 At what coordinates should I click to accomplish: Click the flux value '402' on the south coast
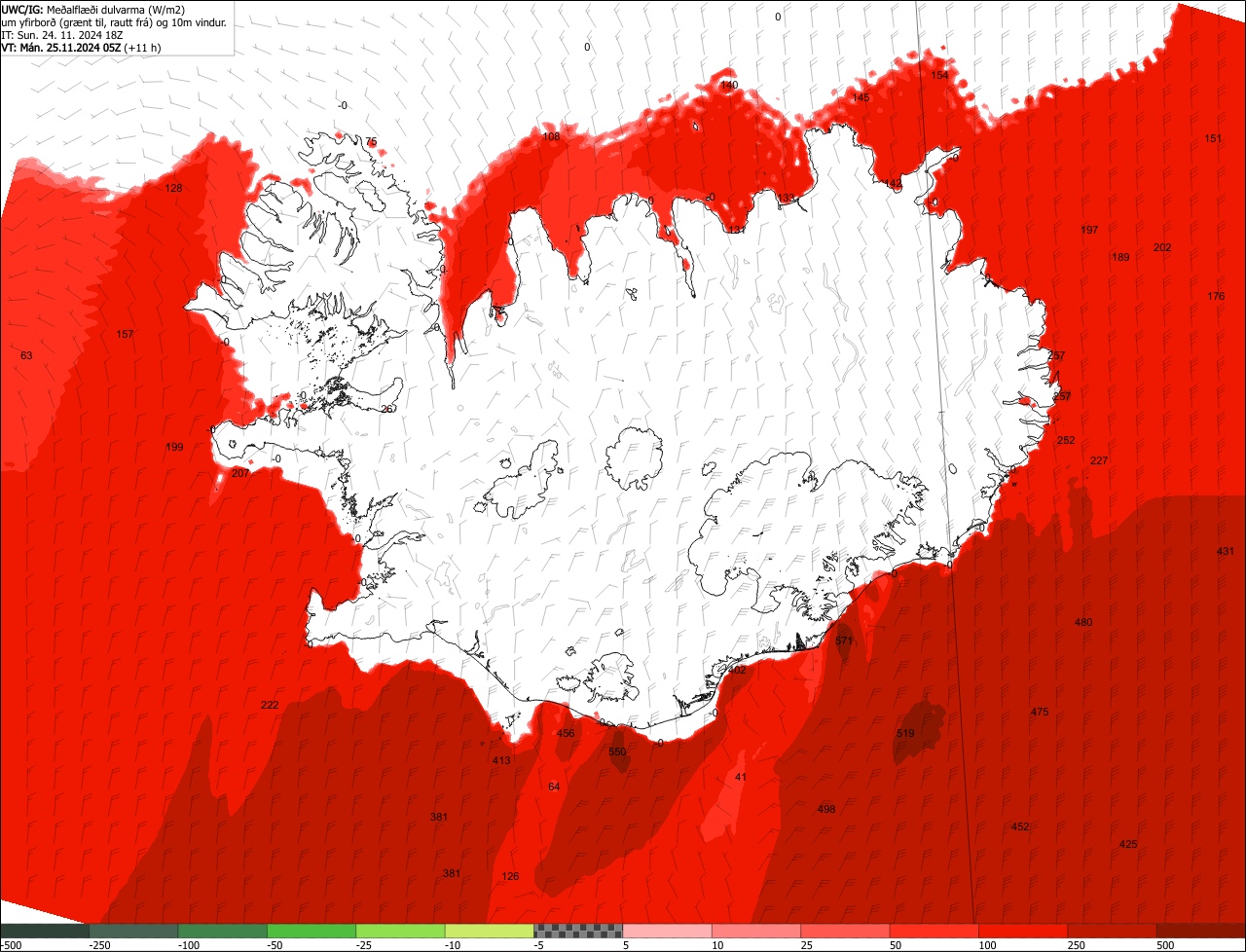(737, 670)
